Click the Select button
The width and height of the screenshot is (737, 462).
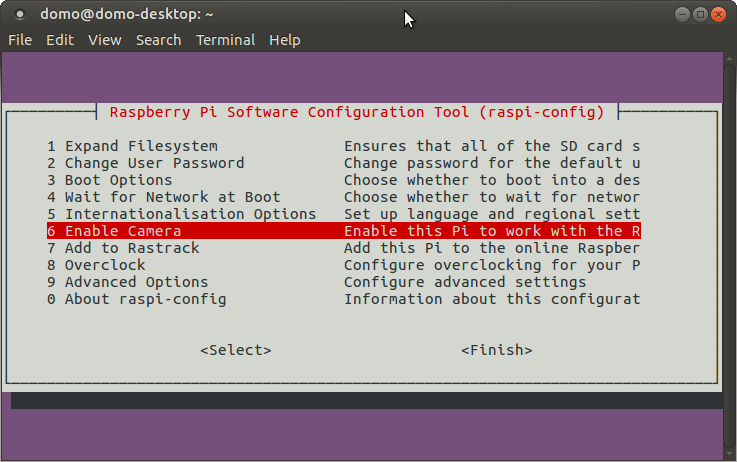(235, 350)
